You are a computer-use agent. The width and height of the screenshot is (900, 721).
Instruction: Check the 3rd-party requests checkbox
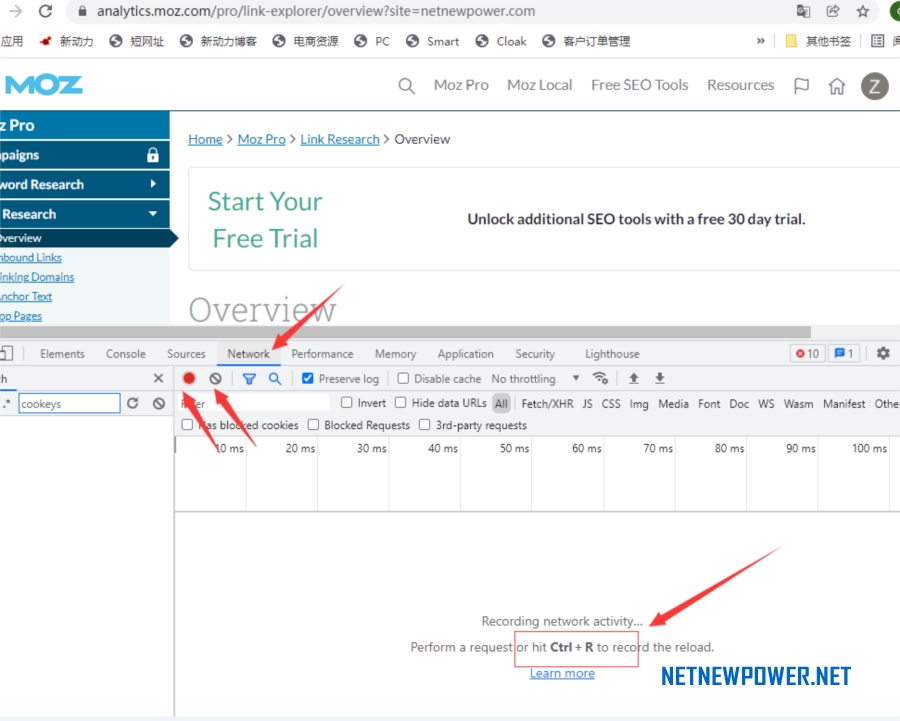click(x=425, y=424)
